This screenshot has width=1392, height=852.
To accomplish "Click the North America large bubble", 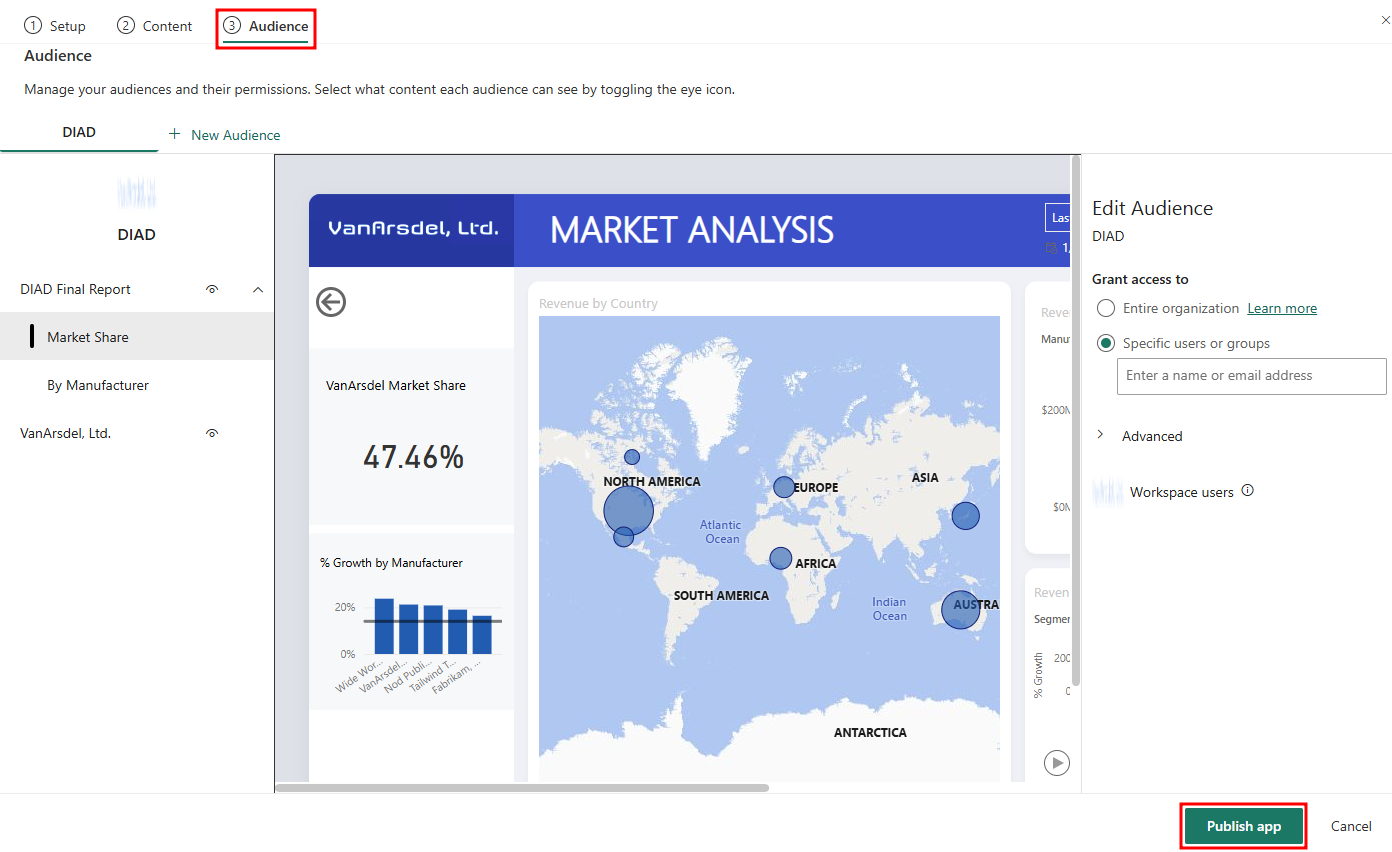I will tap(629, 511).
